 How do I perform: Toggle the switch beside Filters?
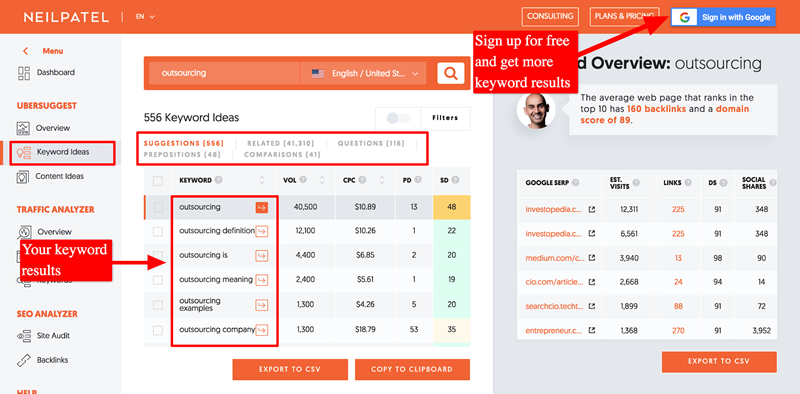tap(398, 118)
